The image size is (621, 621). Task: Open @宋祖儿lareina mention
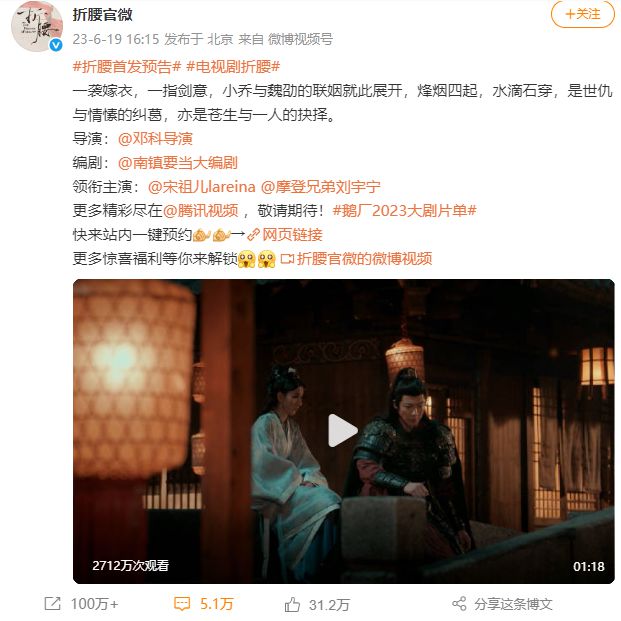point(202,187)
